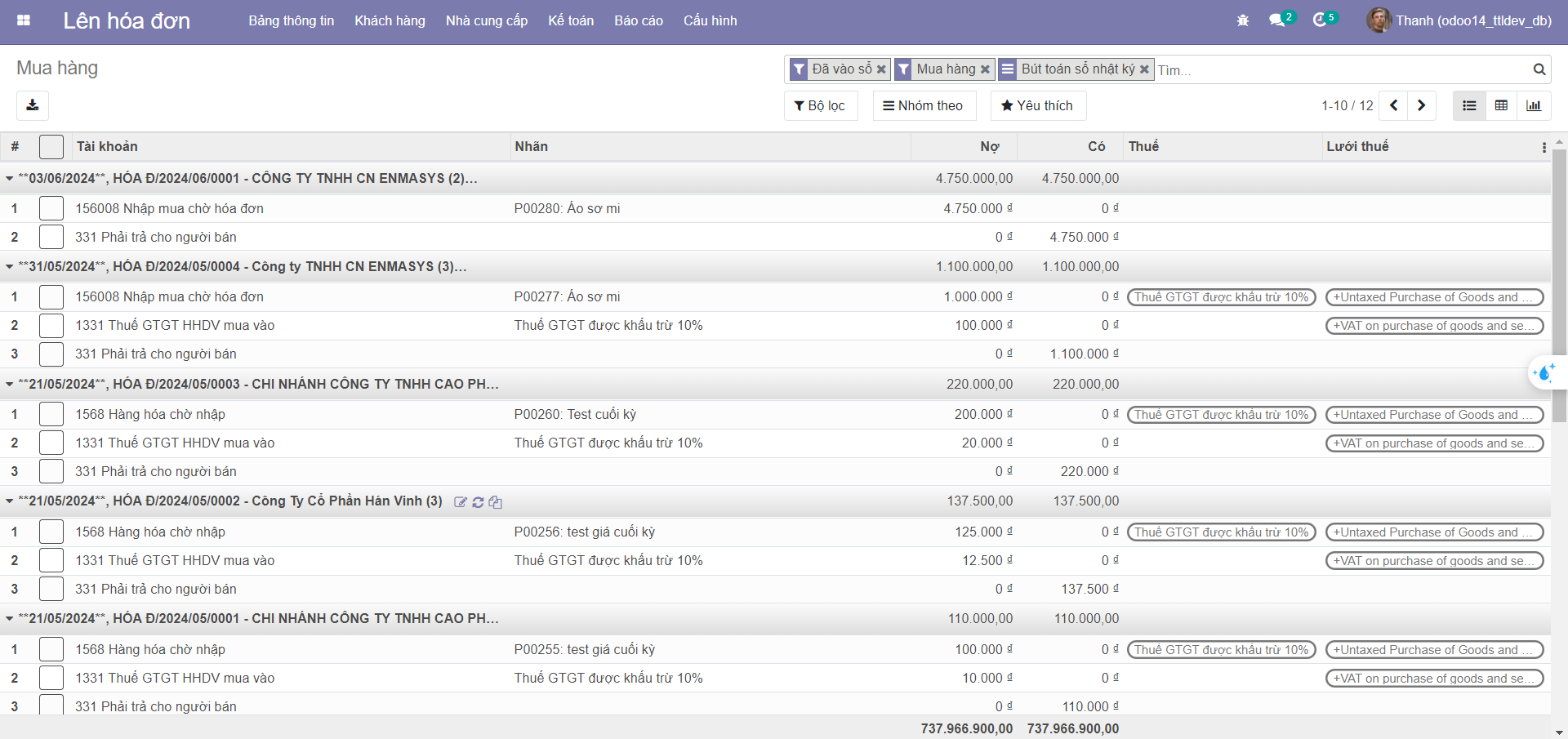Viewport: 1568px width, 739px height.
Task: Remove the Đã vào sổ filter tag
Action: coord(881,69)
